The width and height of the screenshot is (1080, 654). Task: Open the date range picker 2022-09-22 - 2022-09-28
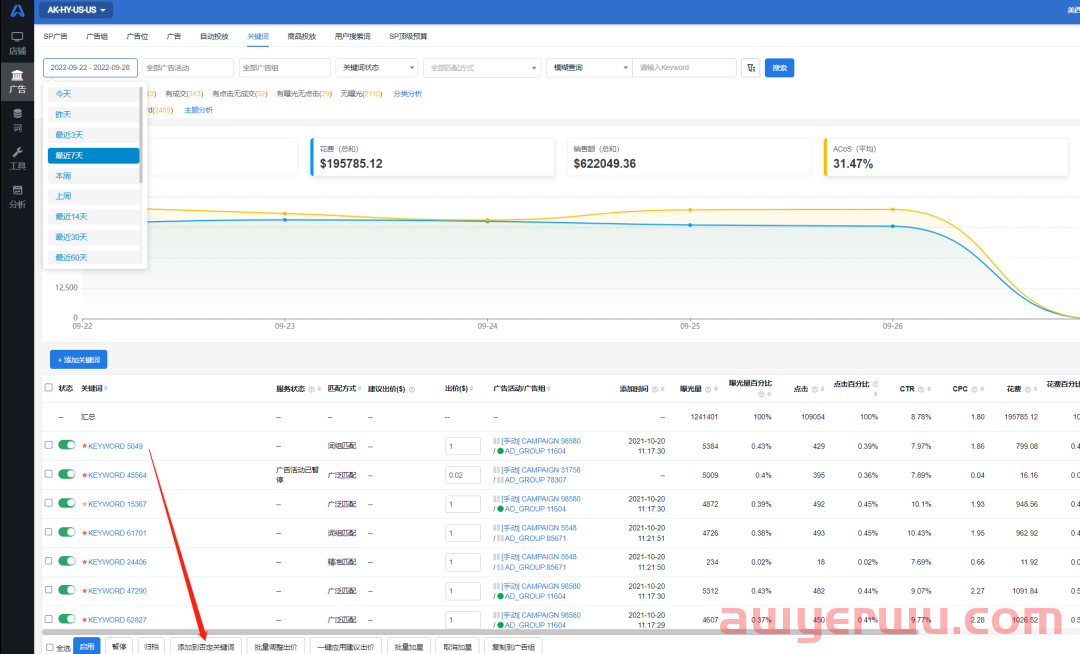tap(90, 67)
